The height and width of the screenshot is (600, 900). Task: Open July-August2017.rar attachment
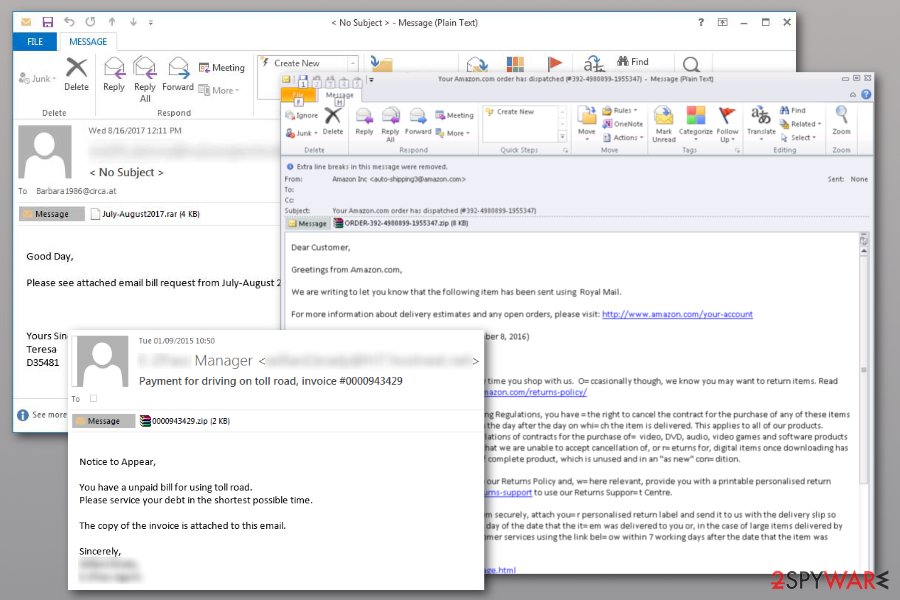click(145, 214)
